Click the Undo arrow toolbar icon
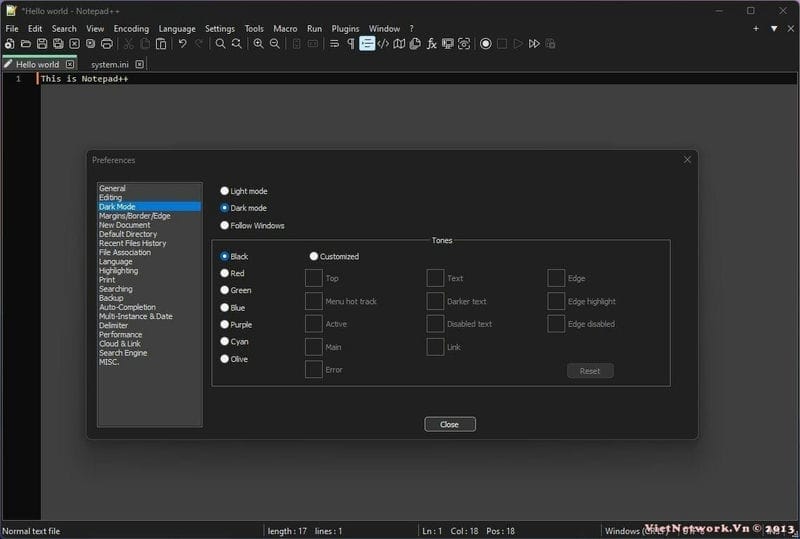Viewport: 800px width, 539px height. [x=182, y=44]
